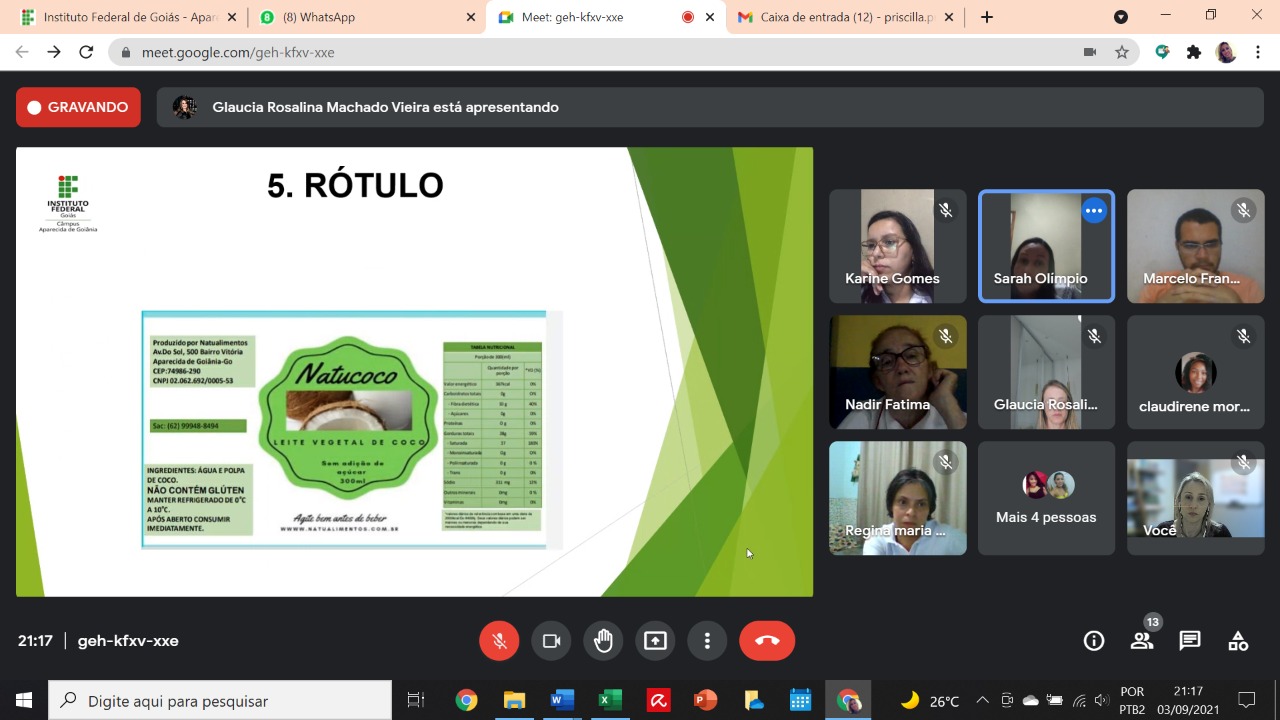Open the chat panel

(x=1190, y=641)
